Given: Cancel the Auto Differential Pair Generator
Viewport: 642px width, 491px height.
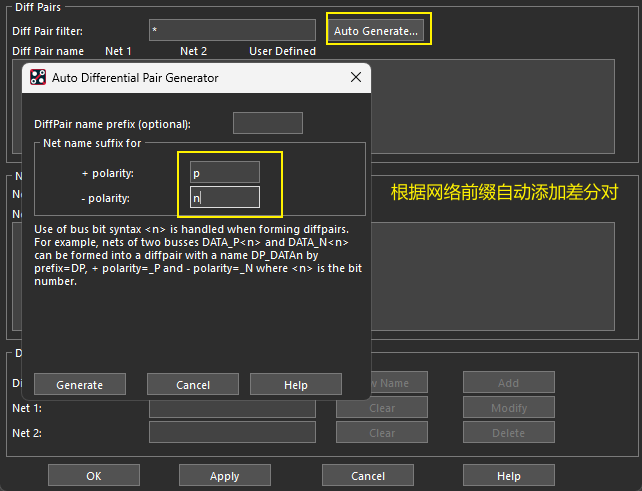Looking at the screenshot, I should click(x=192, y=385).
